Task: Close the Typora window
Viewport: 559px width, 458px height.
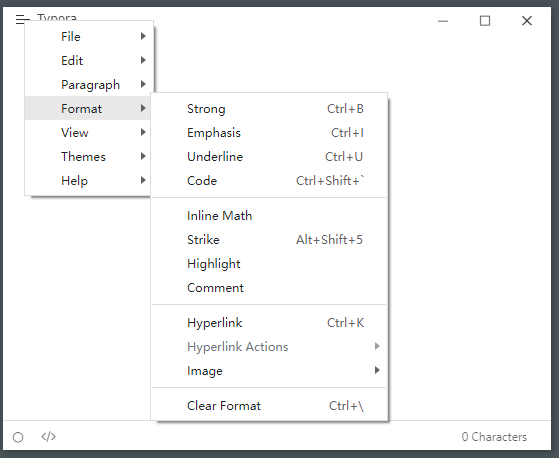Action: click(x=527, y=21)
